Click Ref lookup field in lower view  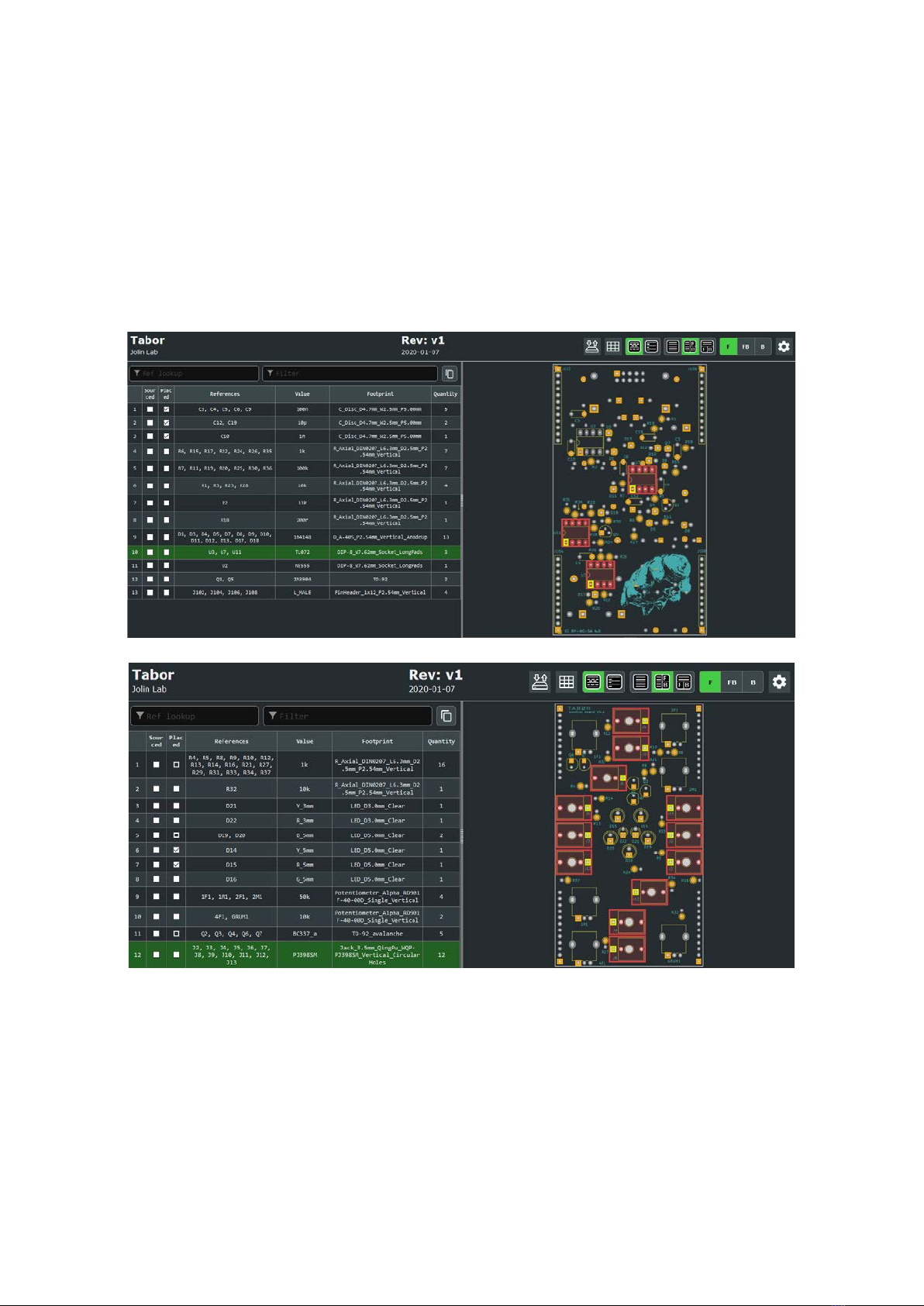195,716
